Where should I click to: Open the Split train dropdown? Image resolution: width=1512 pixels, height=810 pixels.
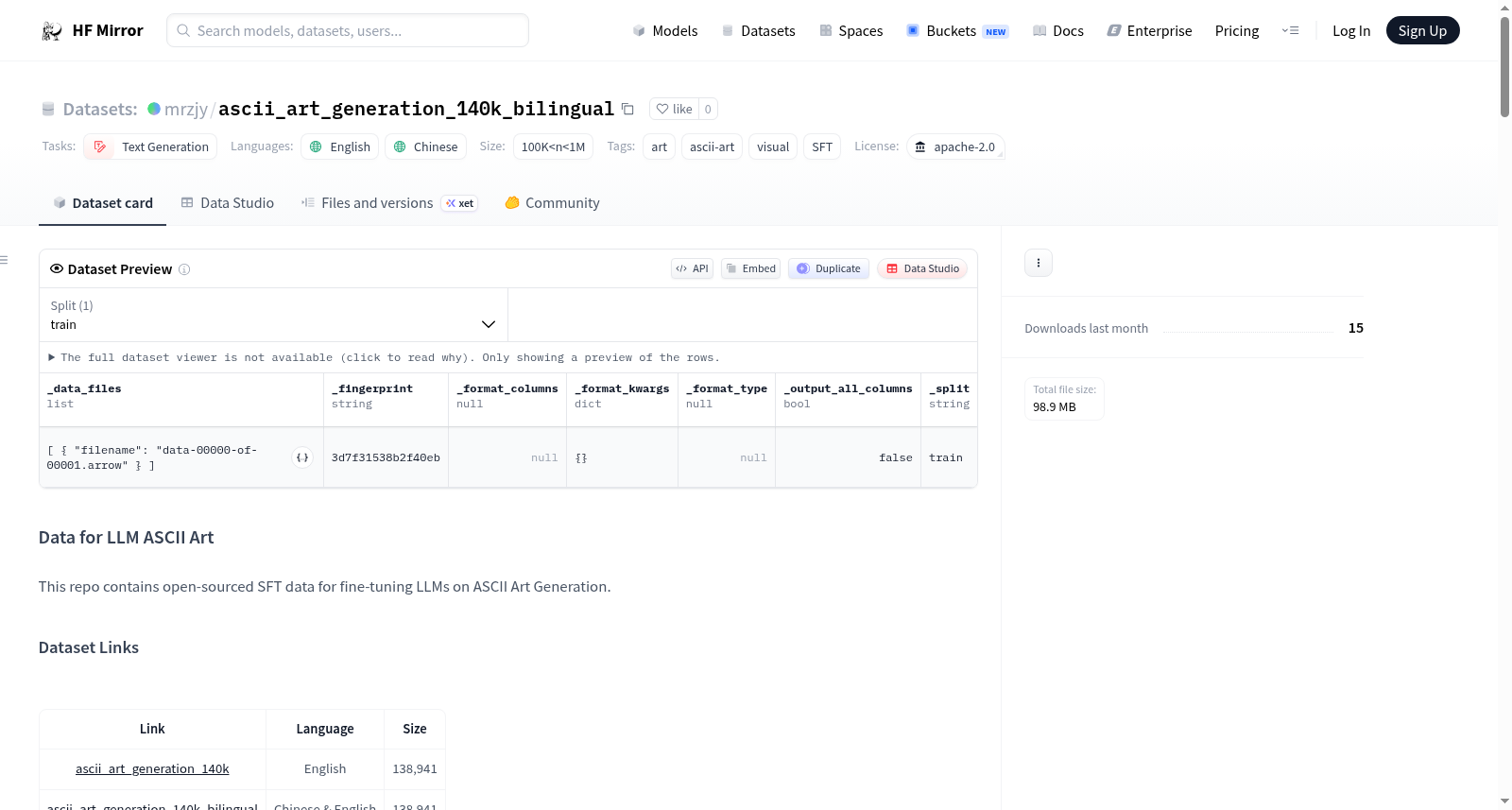click(273, 315)
